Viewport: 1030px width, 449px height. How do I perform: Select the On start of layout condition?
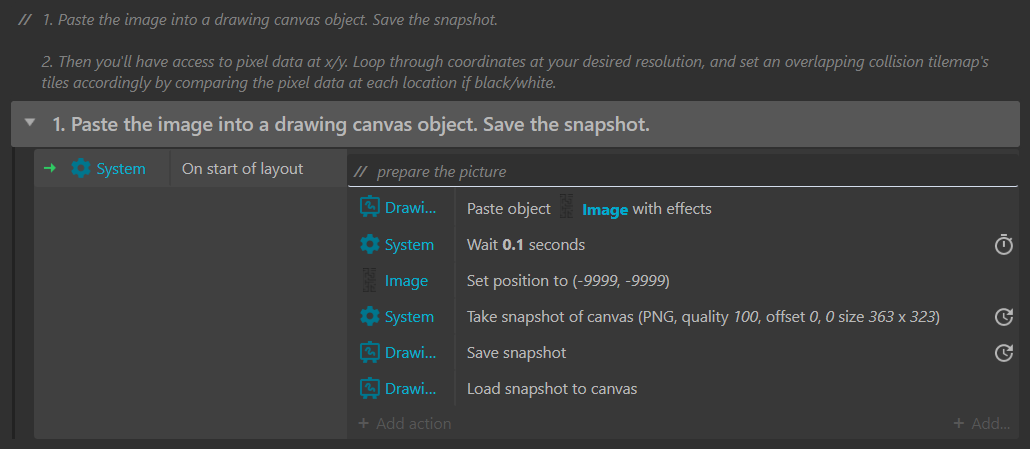tap(242, 169)
